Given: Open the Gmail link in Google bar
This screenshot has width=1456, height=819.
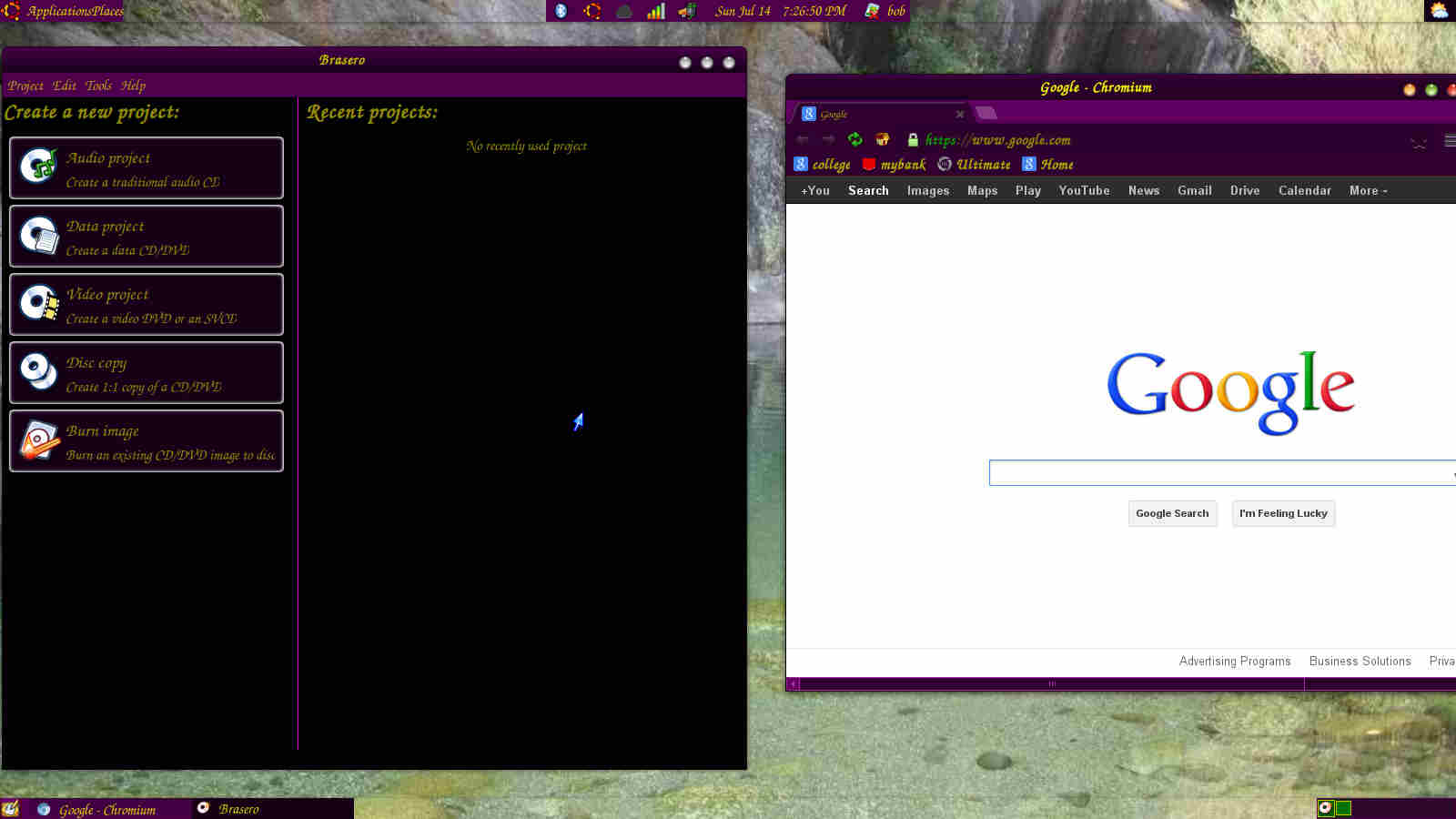Looking at the screenshot, I should (1194, 190).
